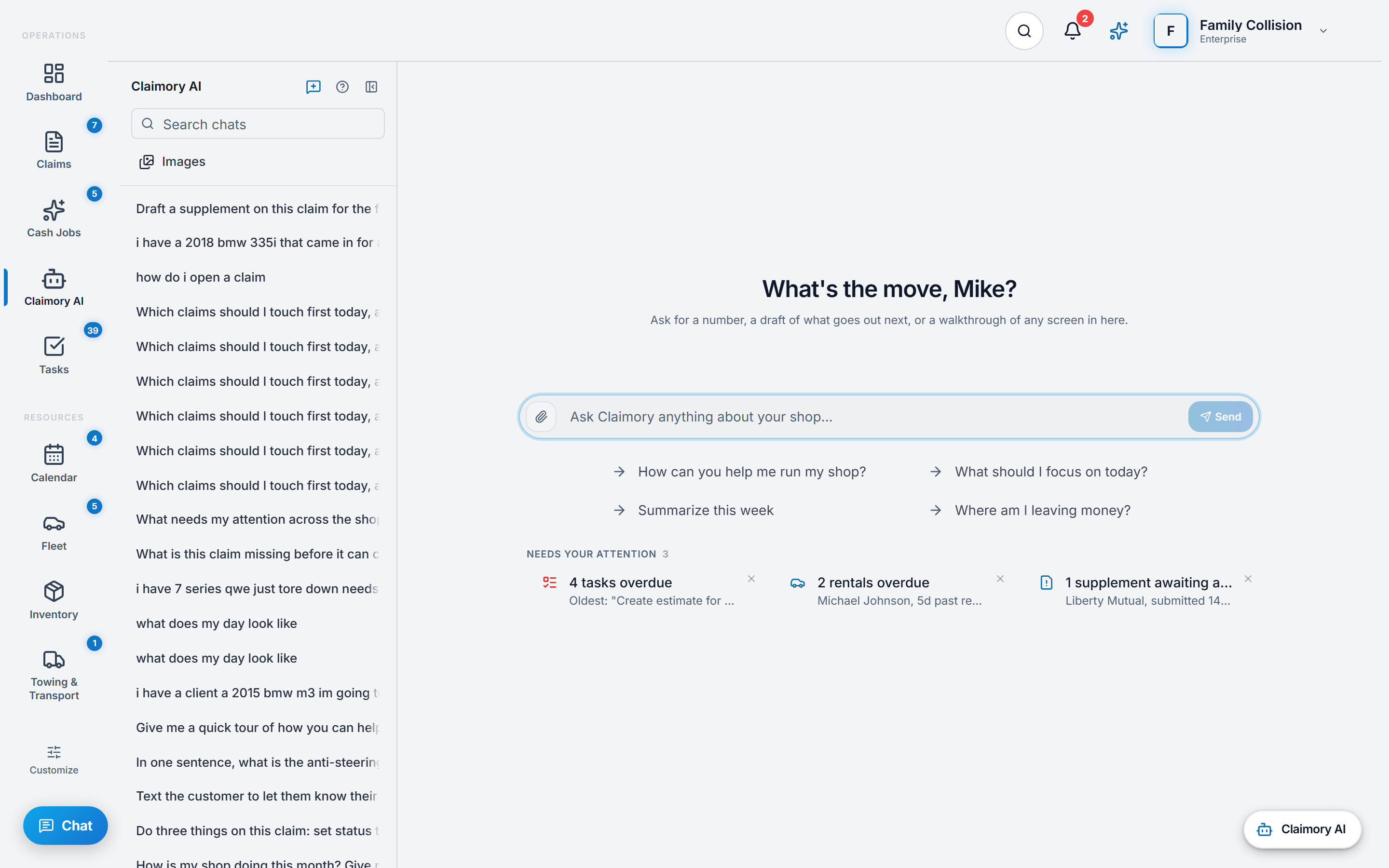This screenshot has height=868, width=1389.
Task: Click the help question mark icon
Action: coord(342,87)
